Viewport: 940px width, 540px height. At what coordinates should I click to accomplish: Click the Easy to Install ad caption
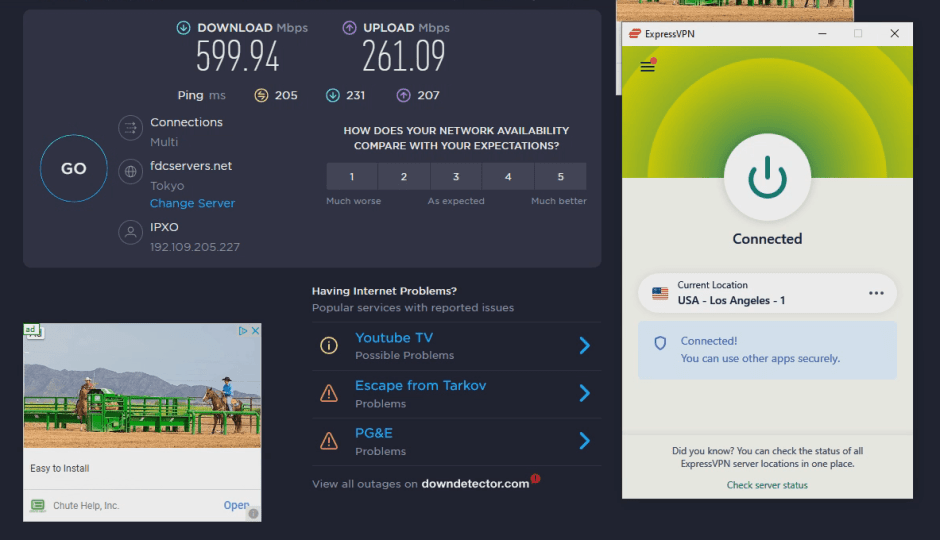pos(59,468)
